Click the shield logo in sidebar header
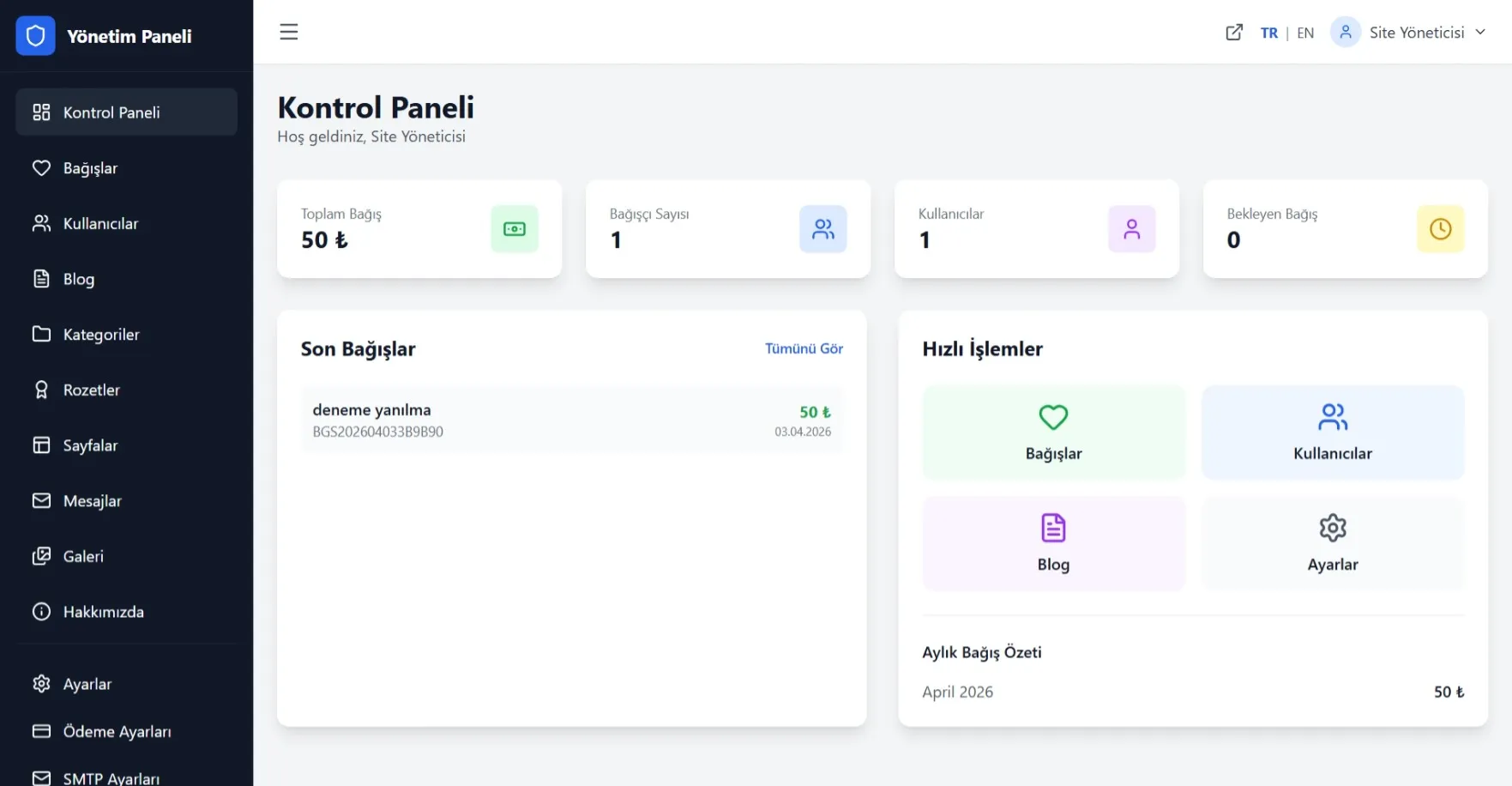This screenshot has width=1512, height=786. tap(35, 36)
